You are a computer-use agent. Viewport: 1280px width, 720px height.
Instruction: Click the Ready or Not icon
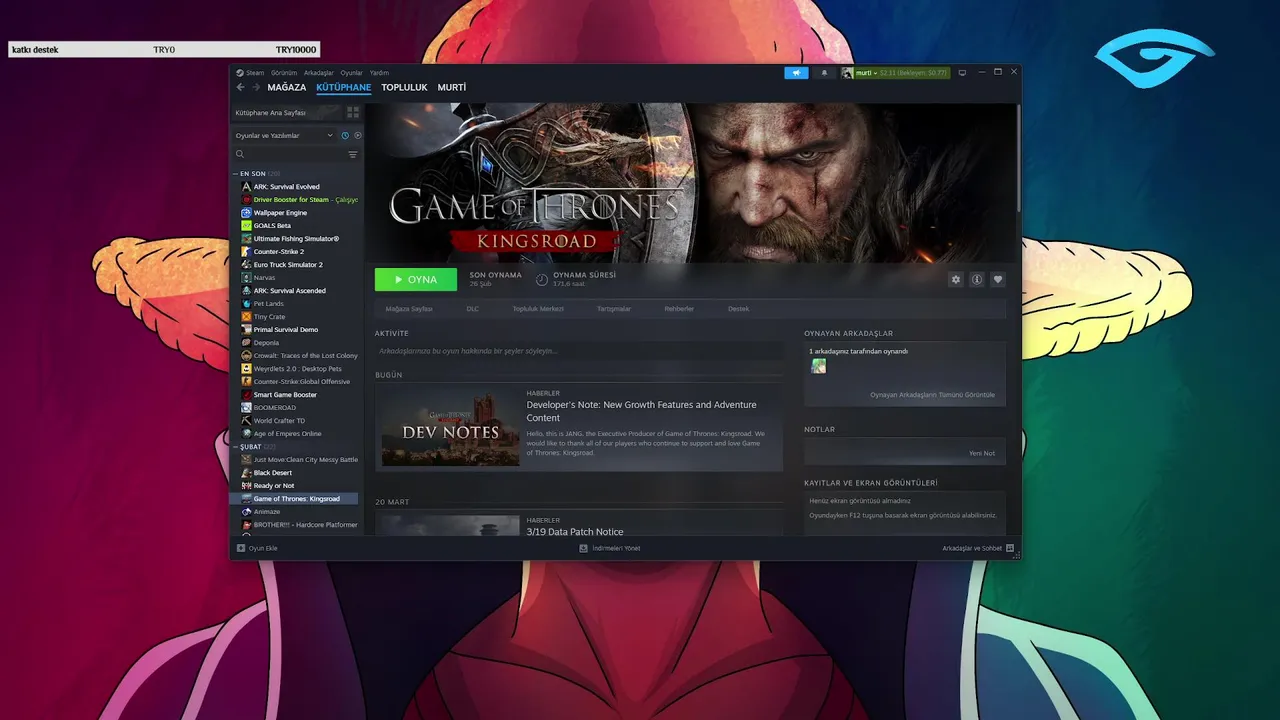click(246, 486)
